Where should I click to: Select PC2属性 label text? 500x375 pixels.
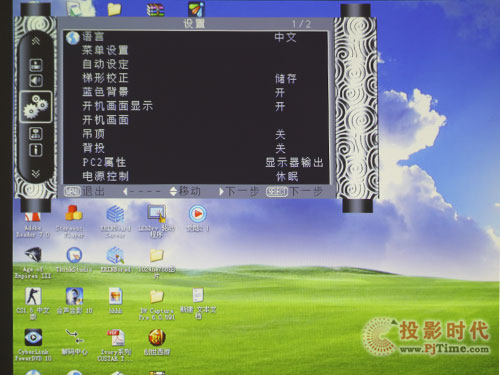click(104, 162)
